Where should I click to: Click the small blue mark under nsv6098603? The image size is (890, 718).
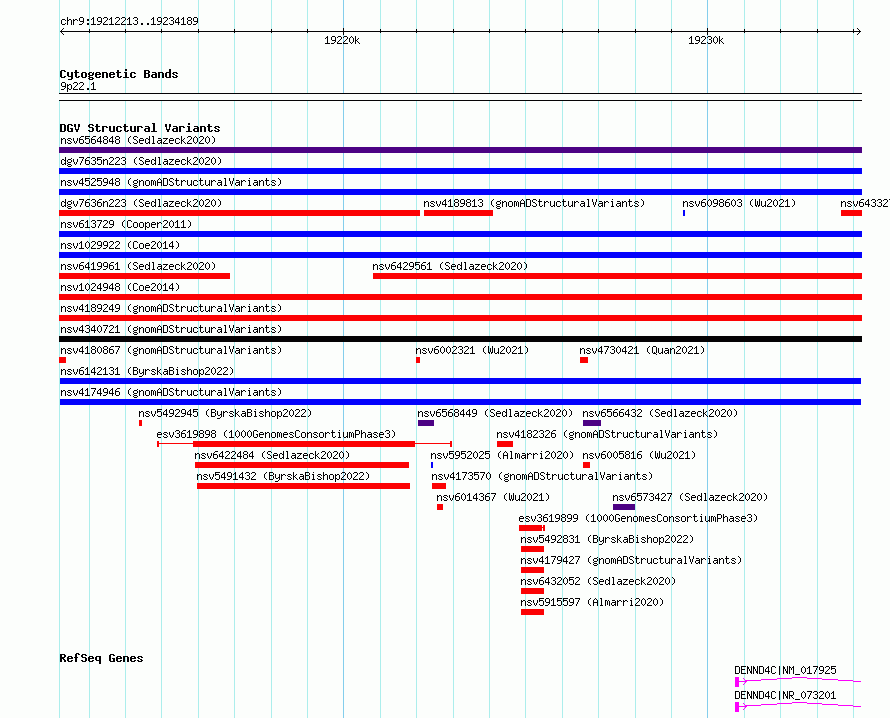pyautogui.click(x=684, y=213)
